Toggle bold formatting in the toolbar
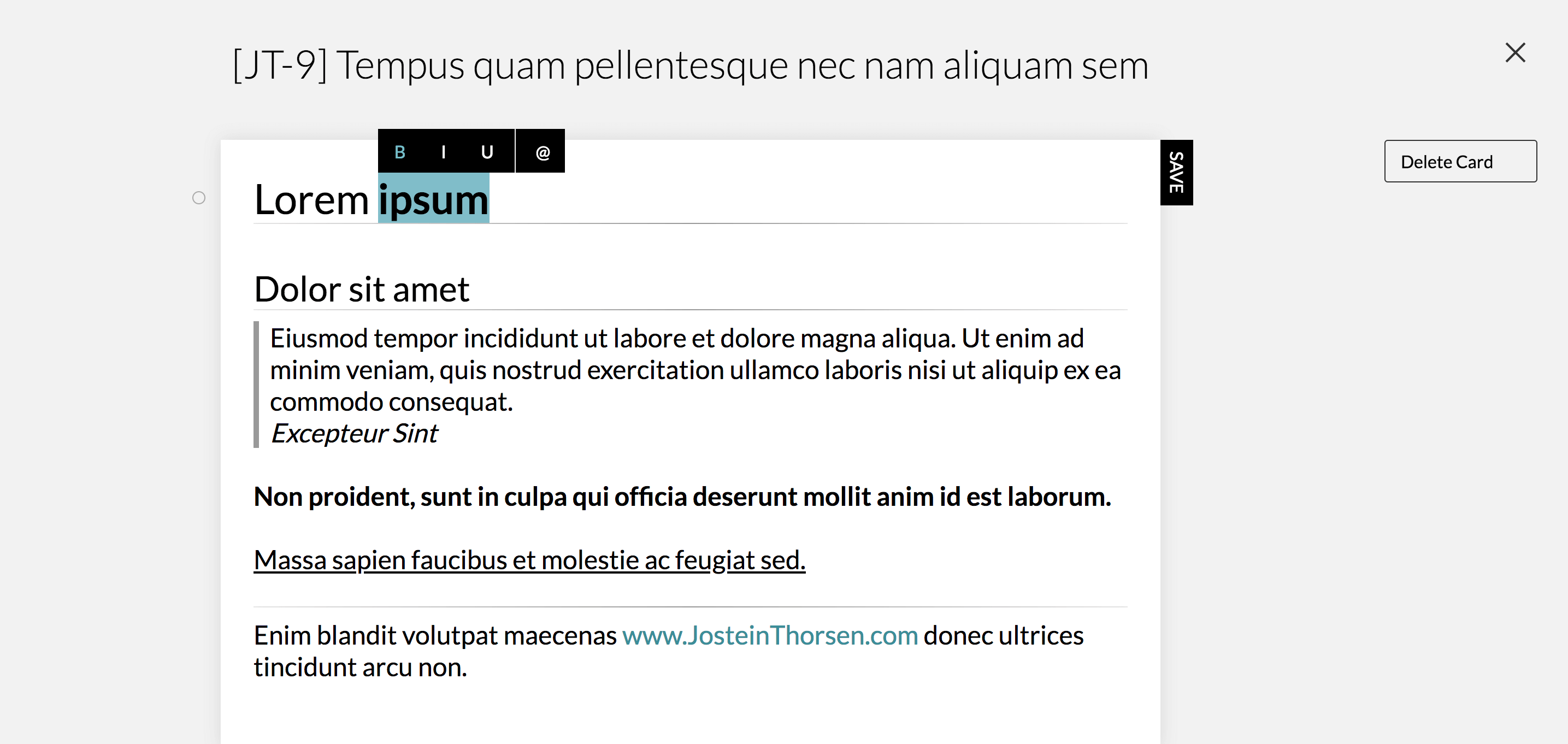Image resolution: width=1568 pixels, height=744 pixels. coord(400,152)
